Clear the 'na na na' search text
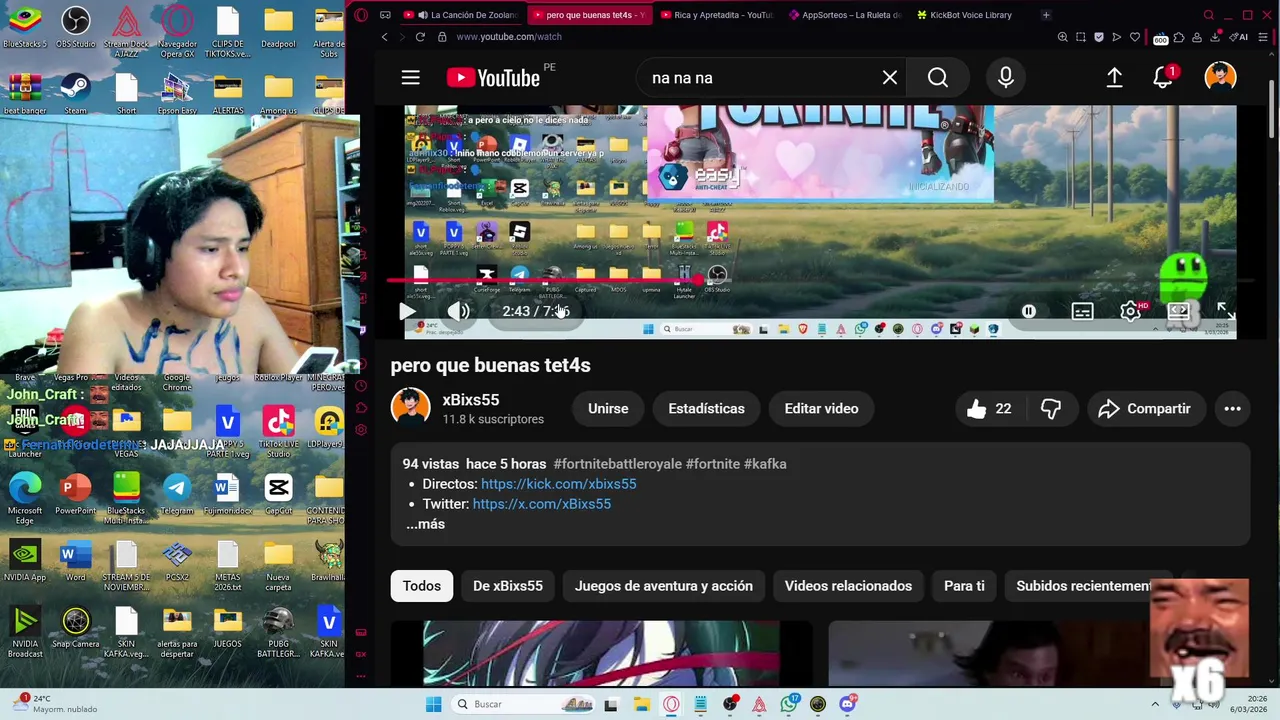 [890, 78]
